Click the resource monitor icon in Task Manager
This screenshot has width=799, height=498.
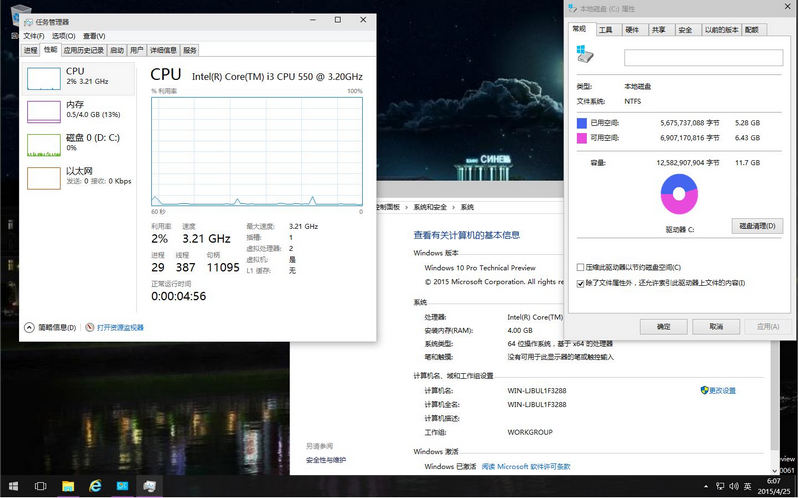click(x=90, y=327)
